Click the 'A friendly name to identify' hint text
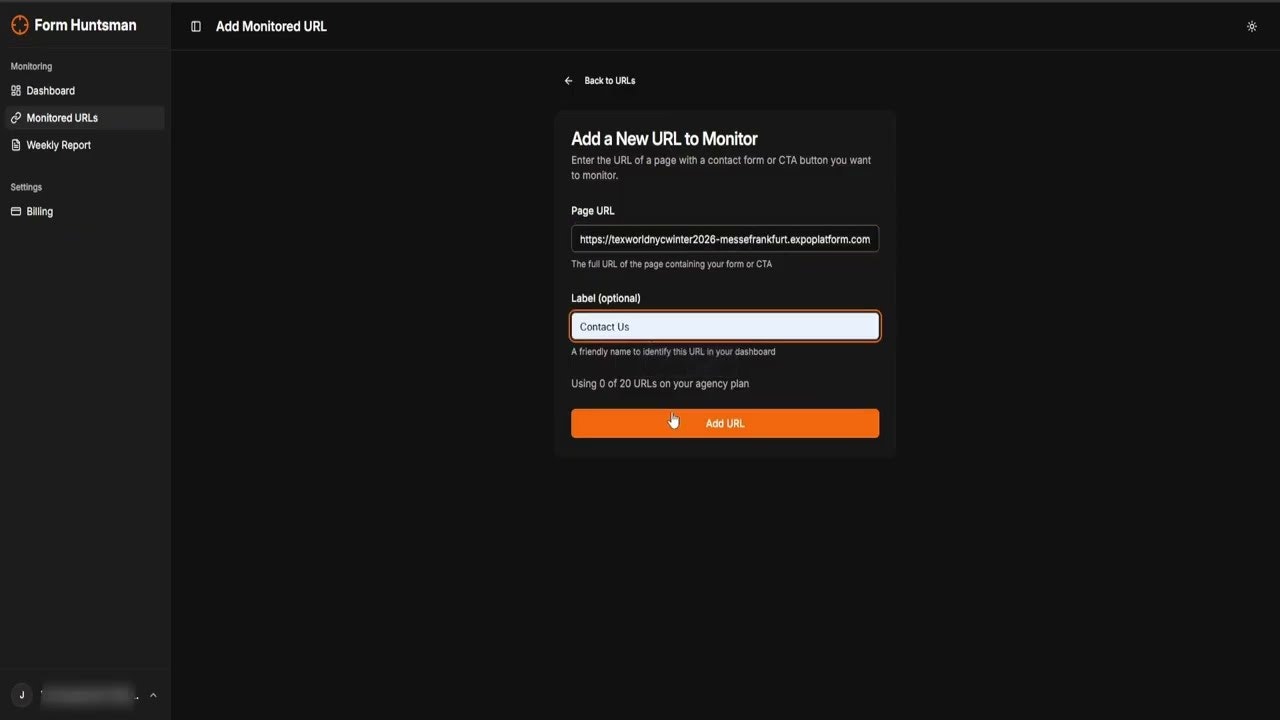The image size is (1280, 720). click(x=673, y=352)
